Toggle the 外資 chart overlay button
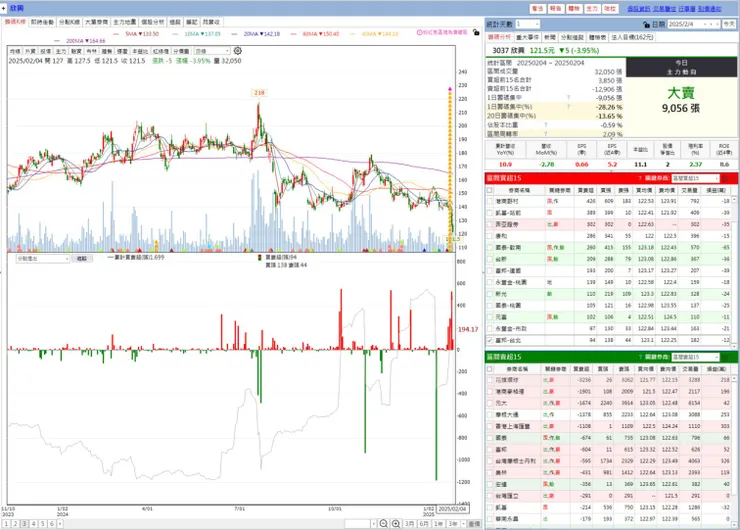The height and width of the screenshot is (530, 740). tap(30, 51)
